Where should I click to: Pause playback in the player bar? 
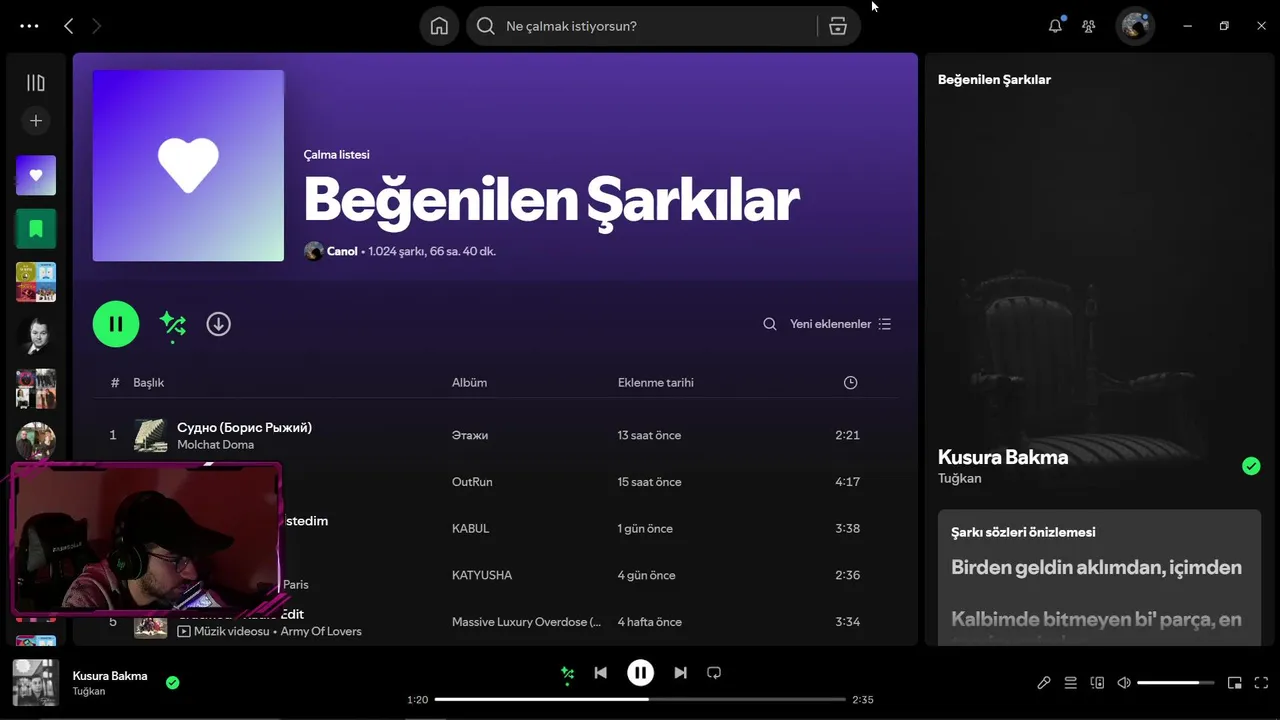641,673
